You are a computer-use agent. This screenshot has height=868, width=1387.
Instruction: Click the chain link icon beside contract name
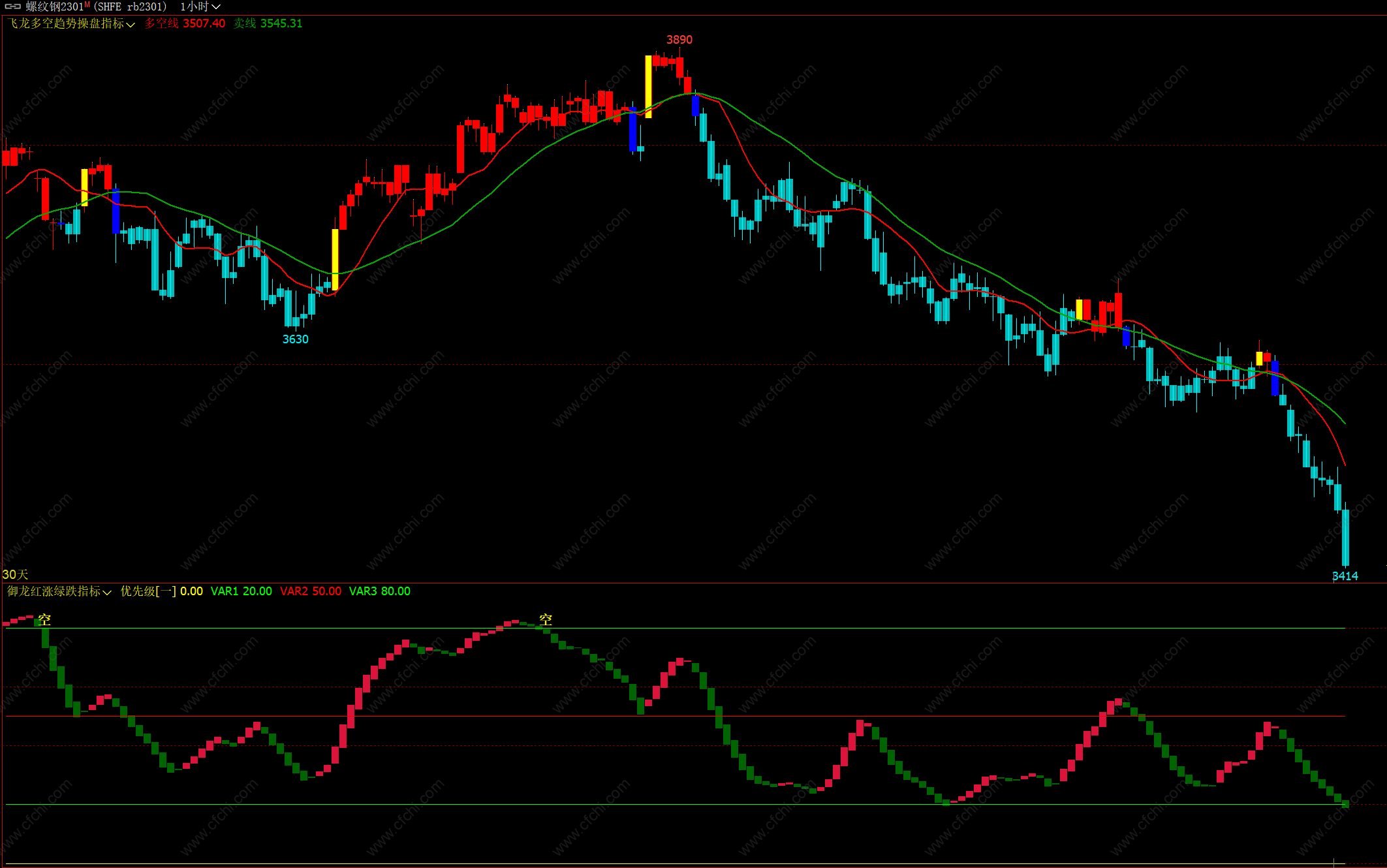[x=13, y=7]
